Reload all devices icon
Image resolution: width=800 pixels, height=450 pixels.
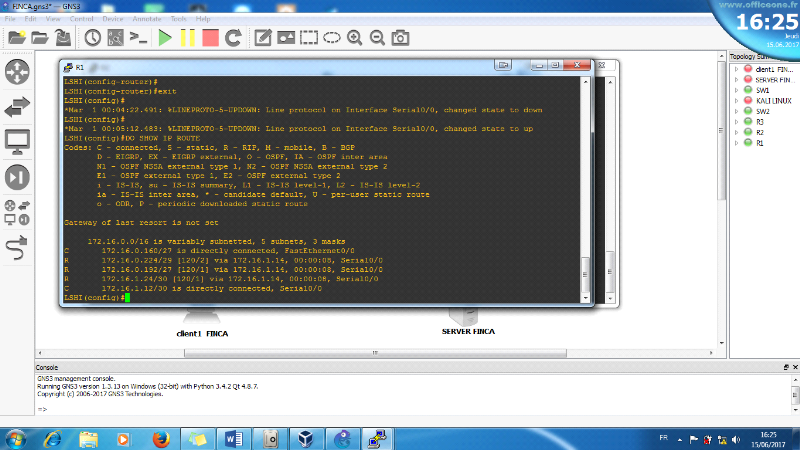(233, 38)
